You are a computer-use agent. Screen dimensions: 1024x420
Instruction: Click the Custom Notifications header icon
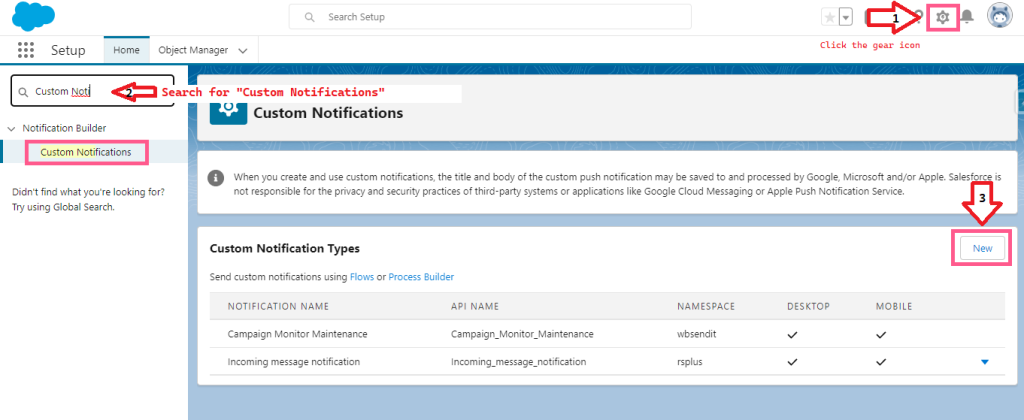point(228,112)
